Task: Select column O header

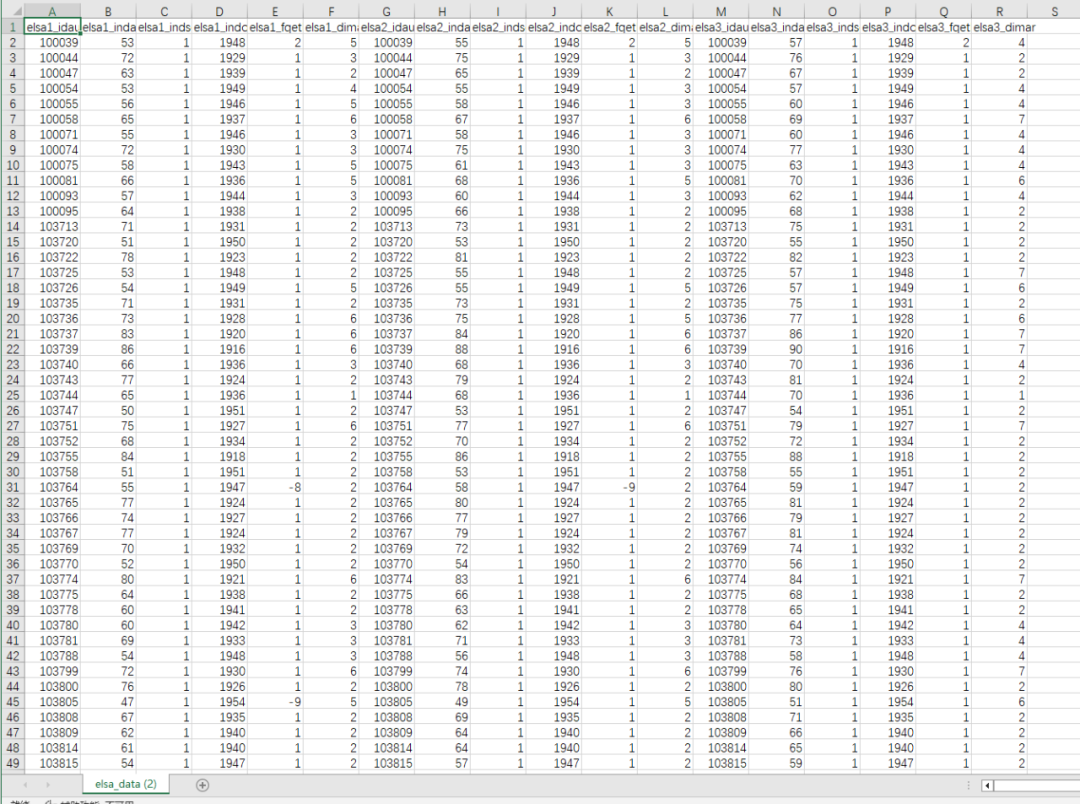Action: [833, 11]
